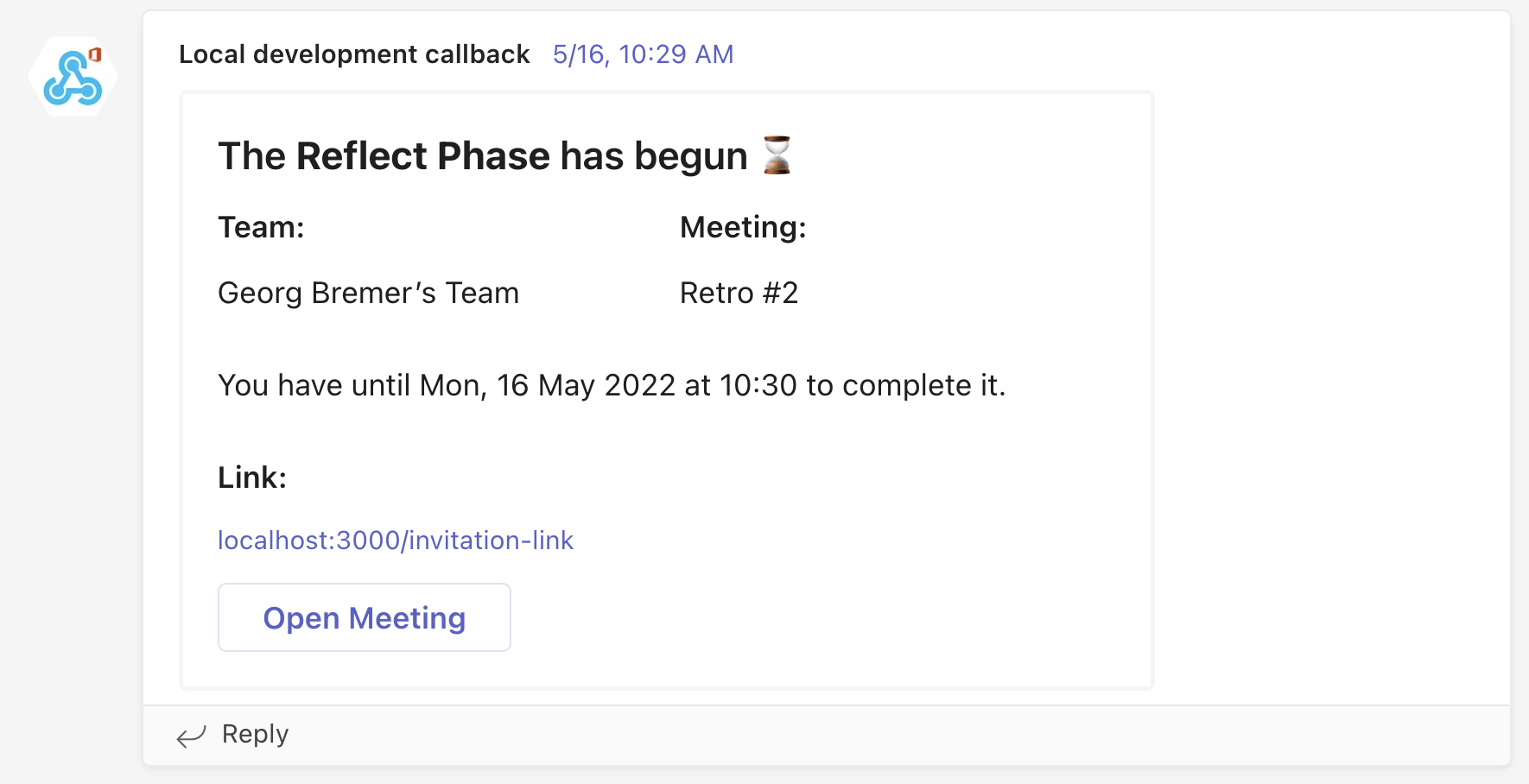Select the Georg Bremer's Team text
This screenshot has height=784, width=1529.
pos(368,294)
